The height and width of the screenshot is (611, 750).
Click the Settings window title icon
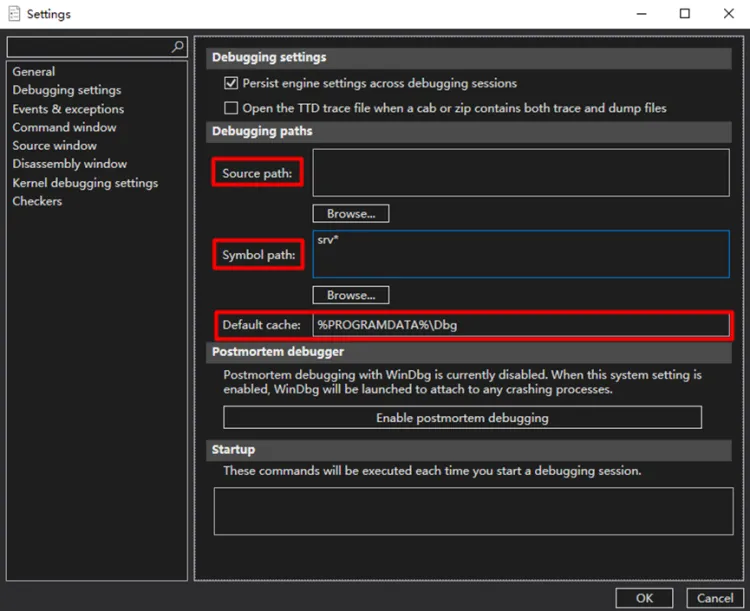pos(14,14)
